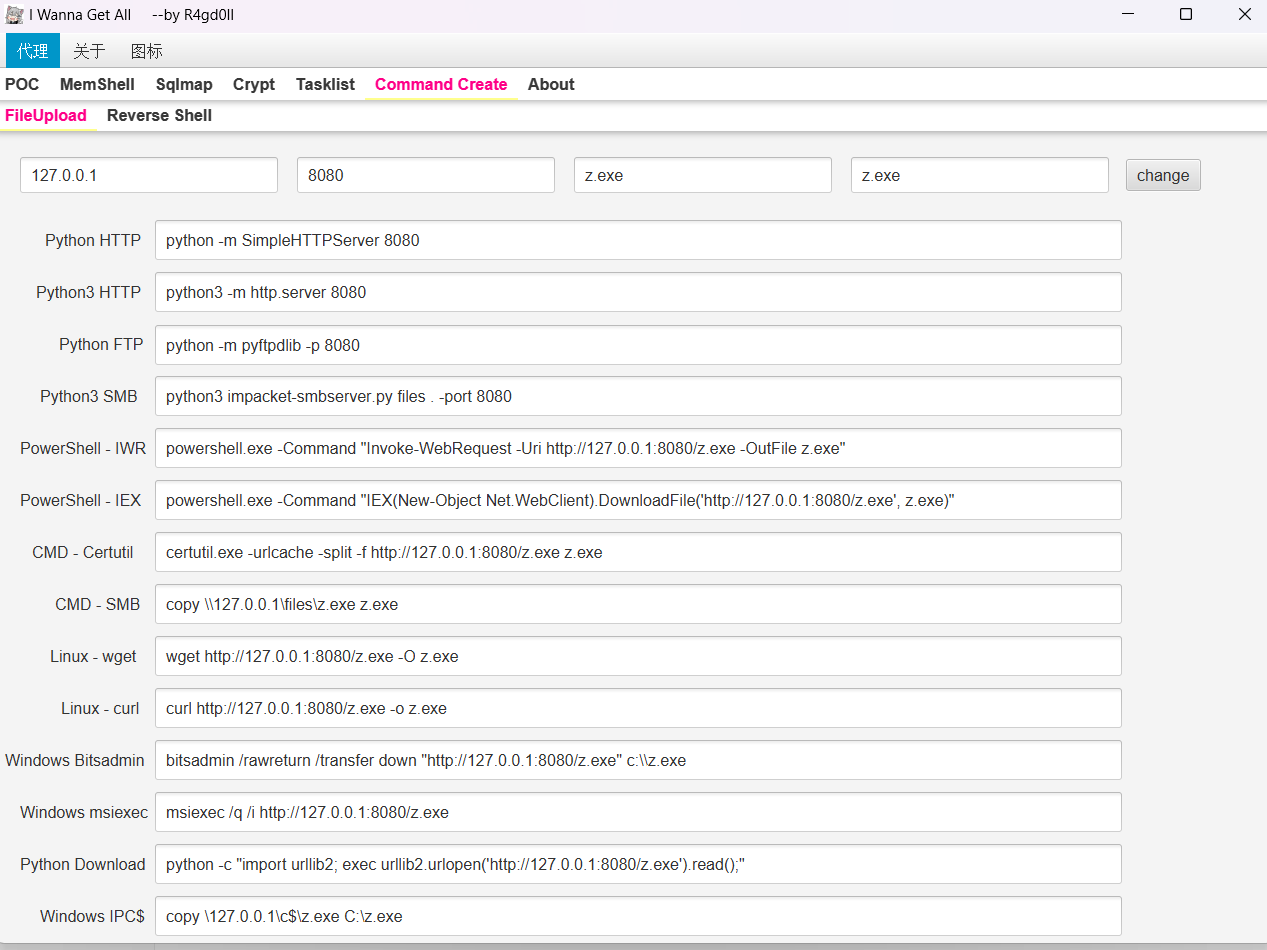Open the 图标 menu

(x=146, y=51)
